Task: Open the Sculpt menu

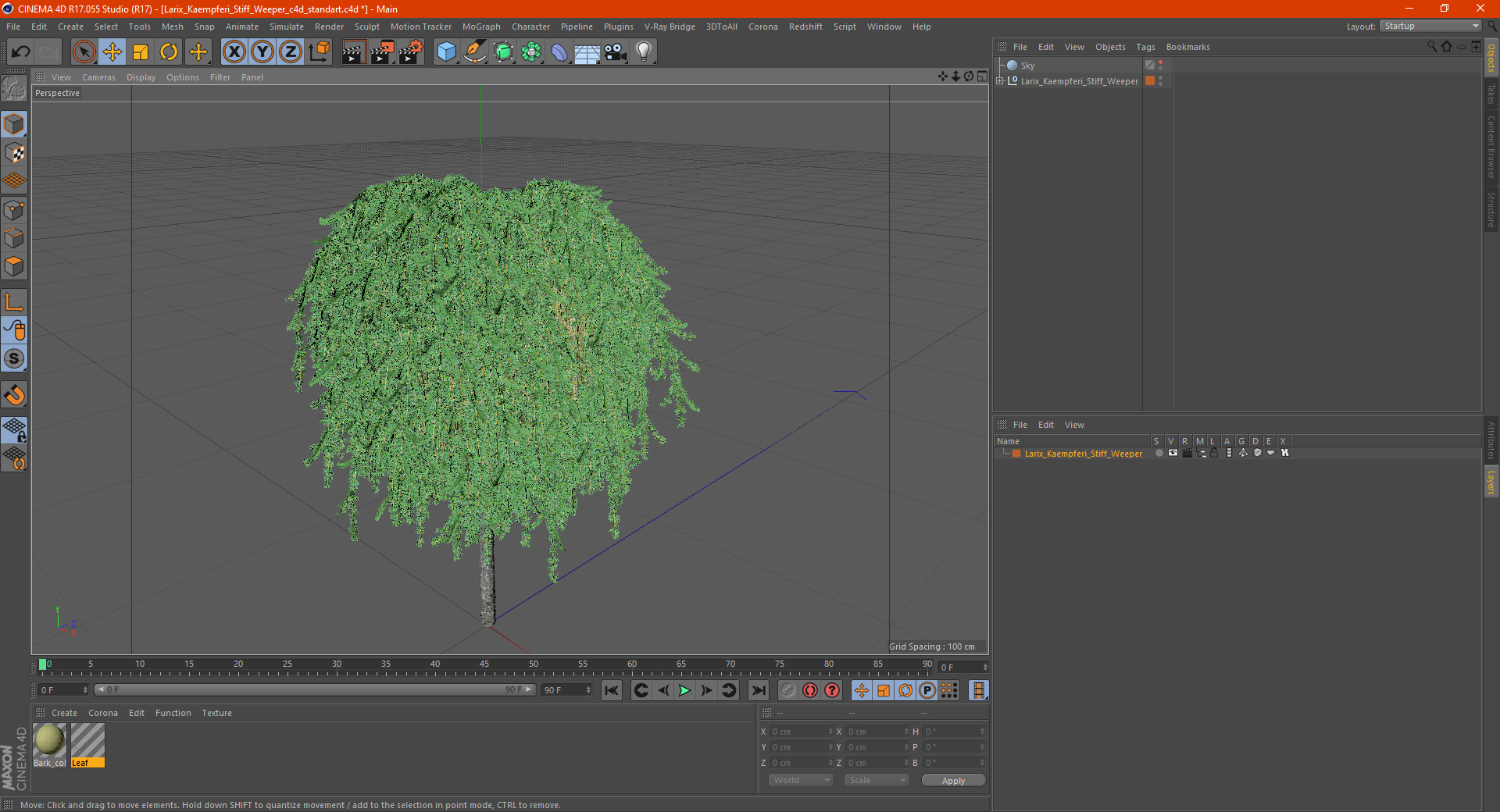Action: click(366, 27)
